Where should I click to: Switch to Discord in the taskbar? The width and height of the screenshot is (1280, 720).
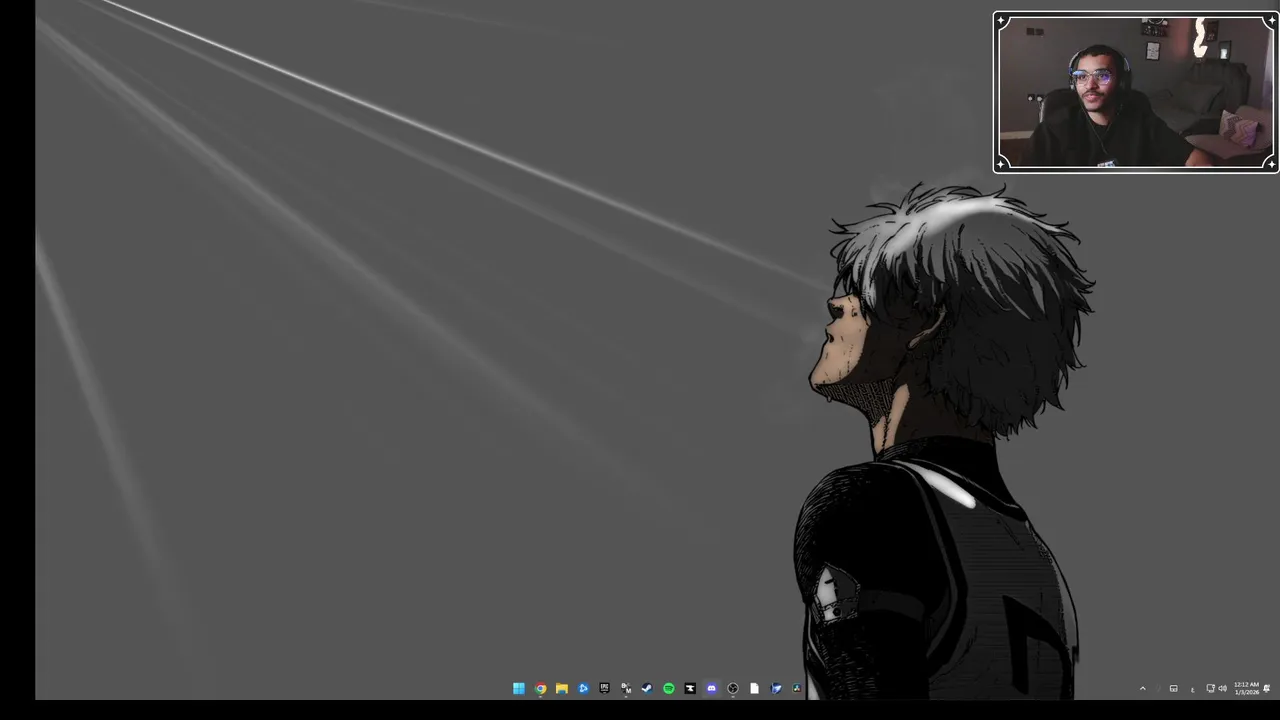point(711,688)
